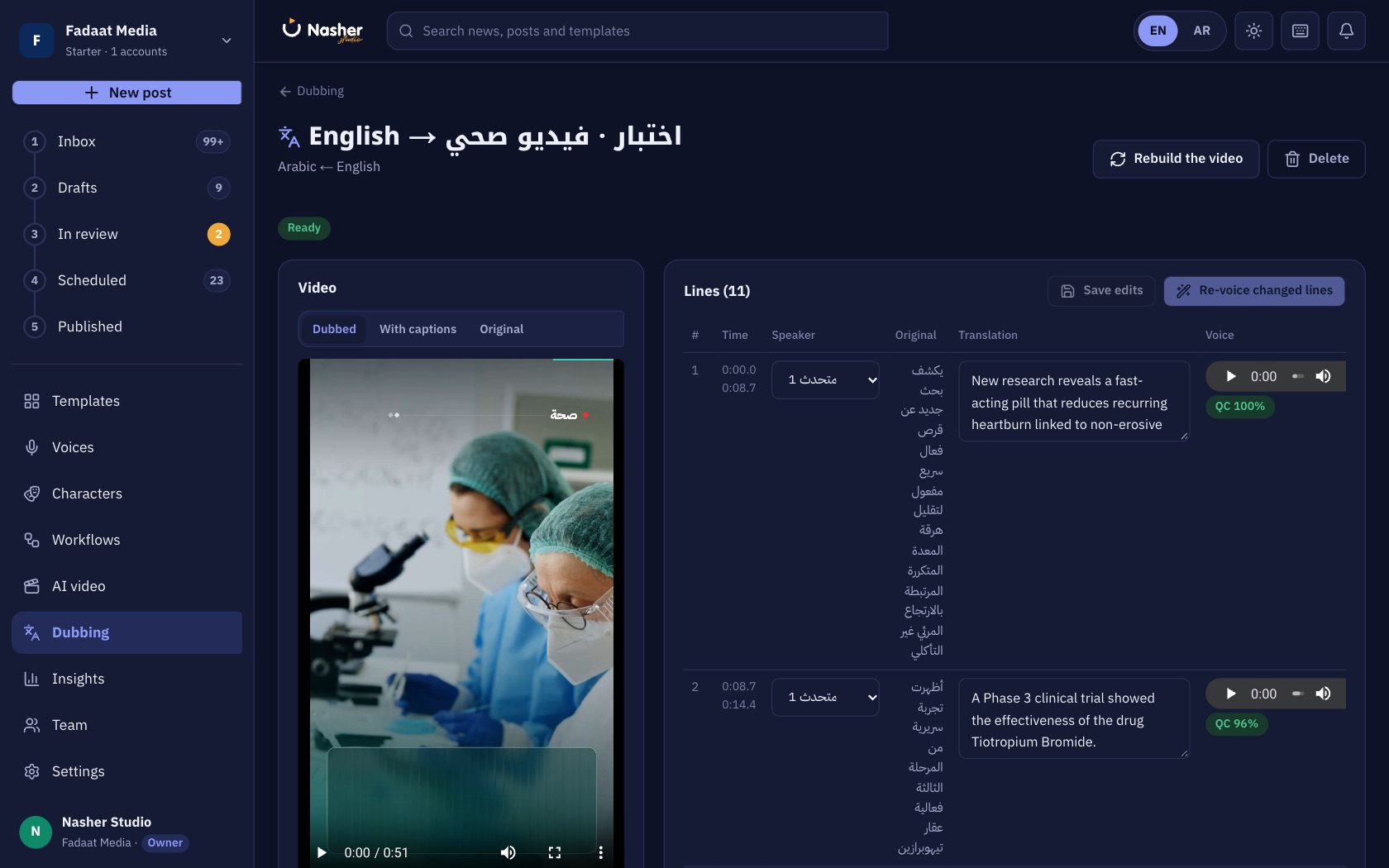Open Templates in the sidebar
Screen dimensions: 1389x868
click(x=126, y=401)
